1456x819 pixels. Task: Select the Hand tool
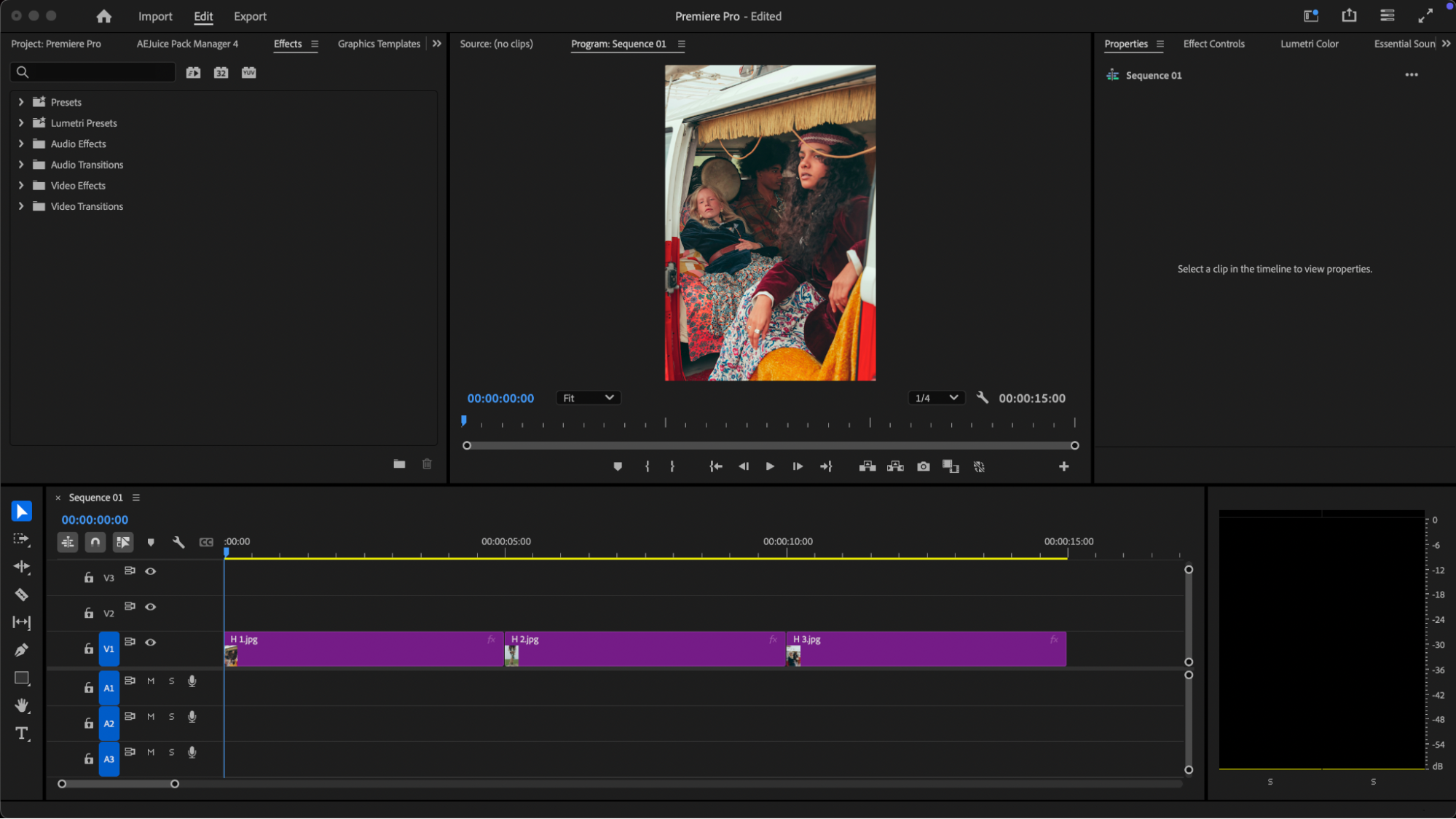pos(21,705)
